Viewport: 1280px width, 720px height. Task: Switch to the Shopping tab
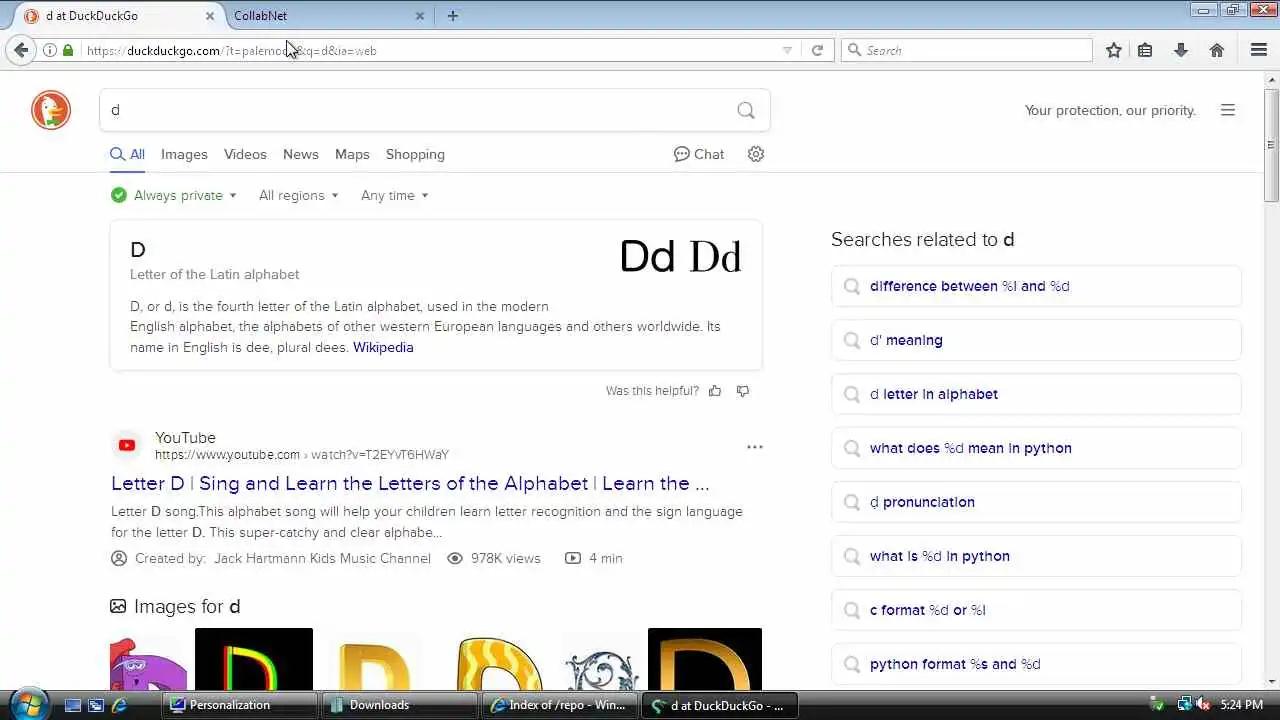415,154
